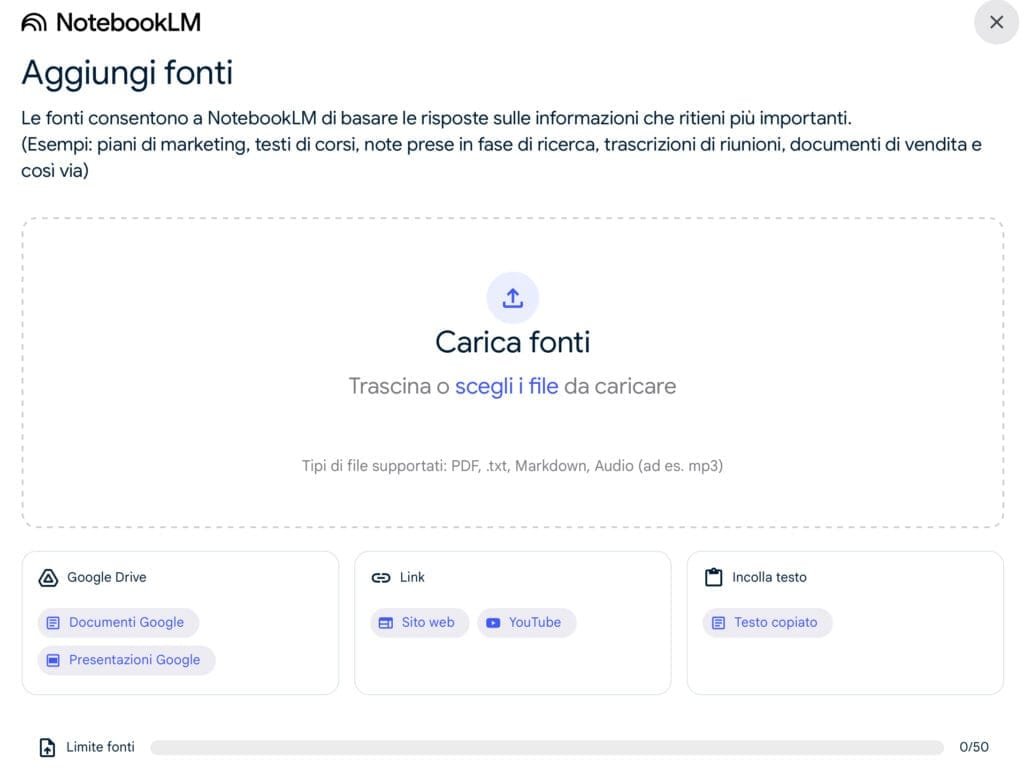This screenshot has height=774, width=1024.
Task: Open the 'scegli i file' link
Action: [506, 386]
